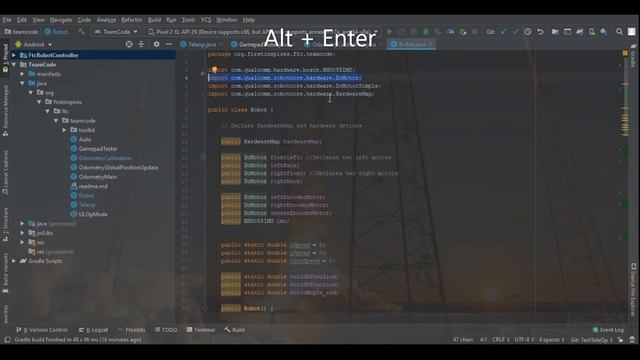The height and width of the screenshot is (360, 640).
Task: Run the app with the green play icon
Action: (x=389, y=31)
